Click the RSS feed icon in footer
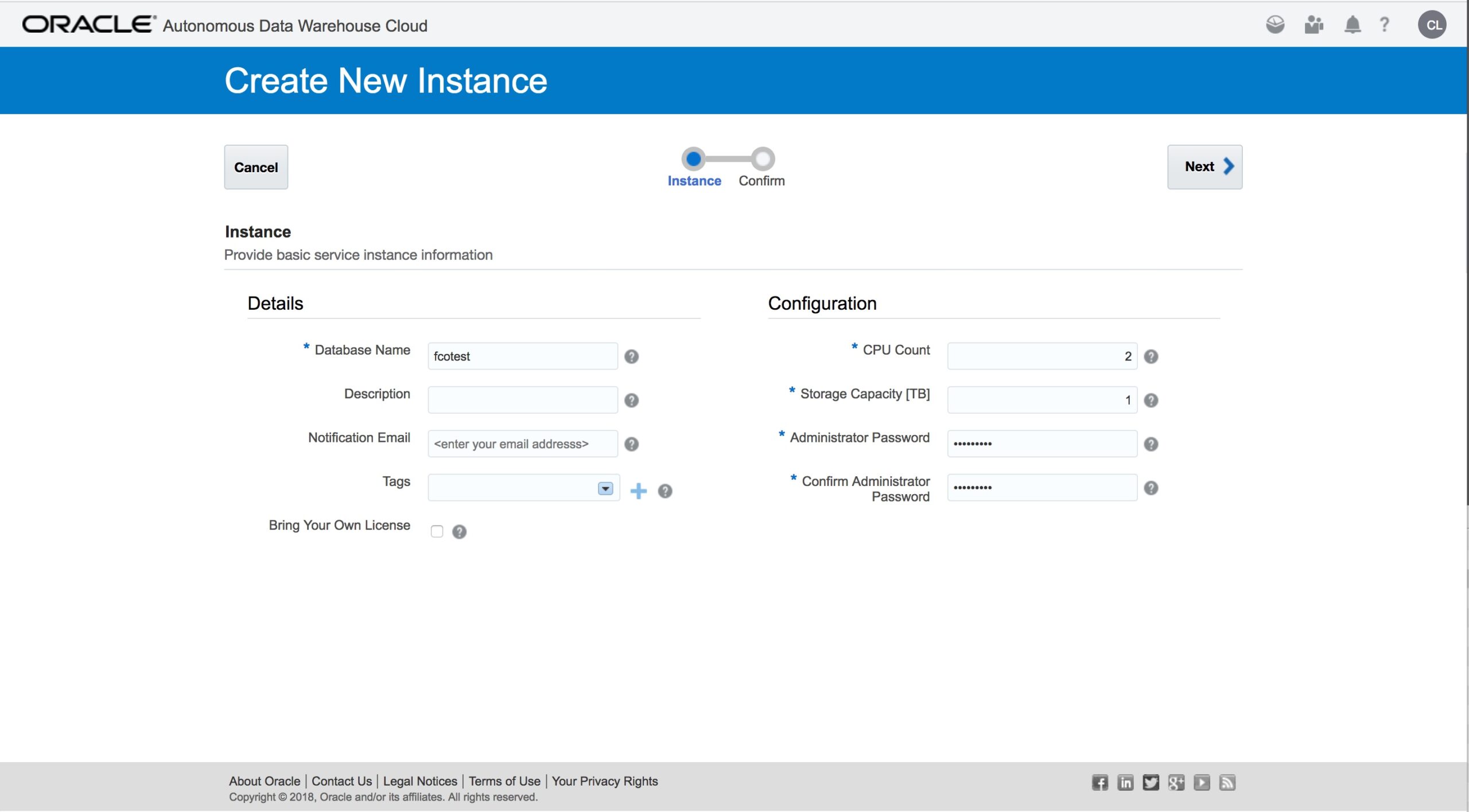This screenshot has height=812, width=1469. 1227,782
